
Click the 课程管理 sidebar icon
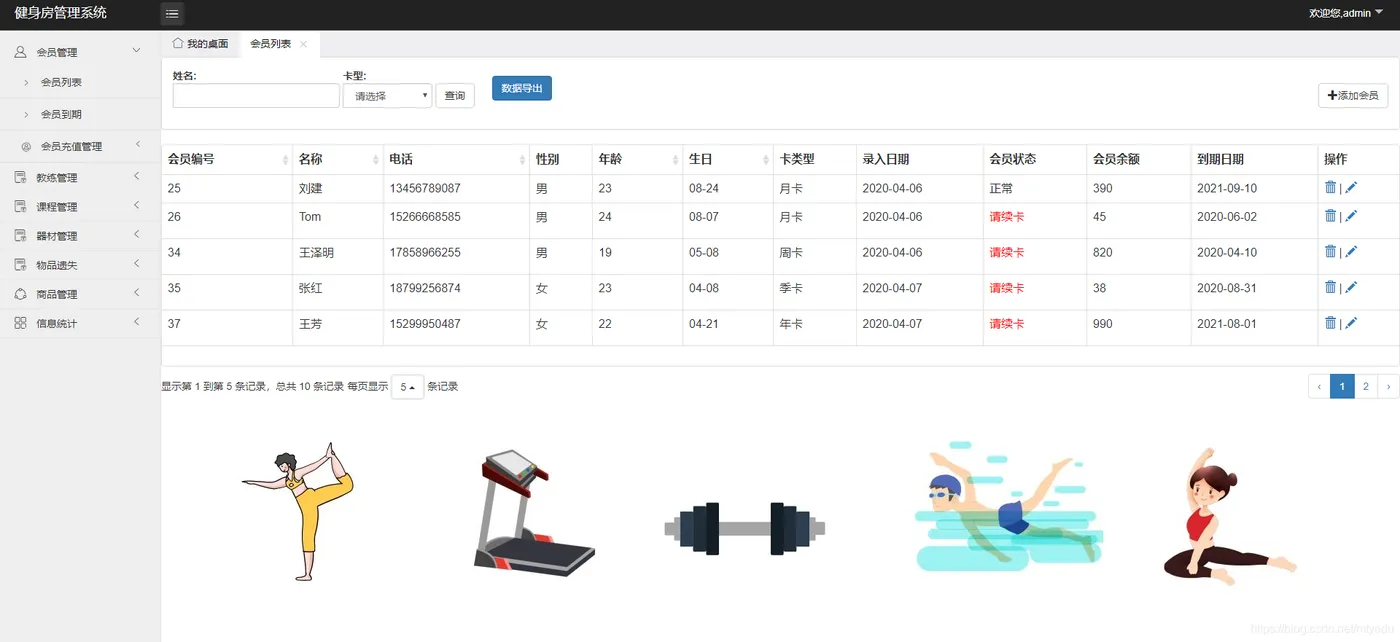20,207
